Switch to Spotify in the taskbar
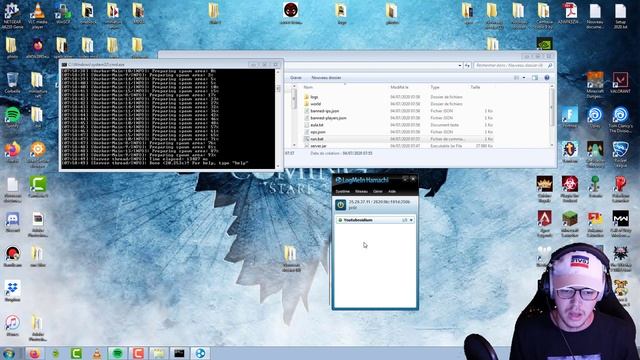640x360 pixels. pyautogui.click(x=118, y=353)
